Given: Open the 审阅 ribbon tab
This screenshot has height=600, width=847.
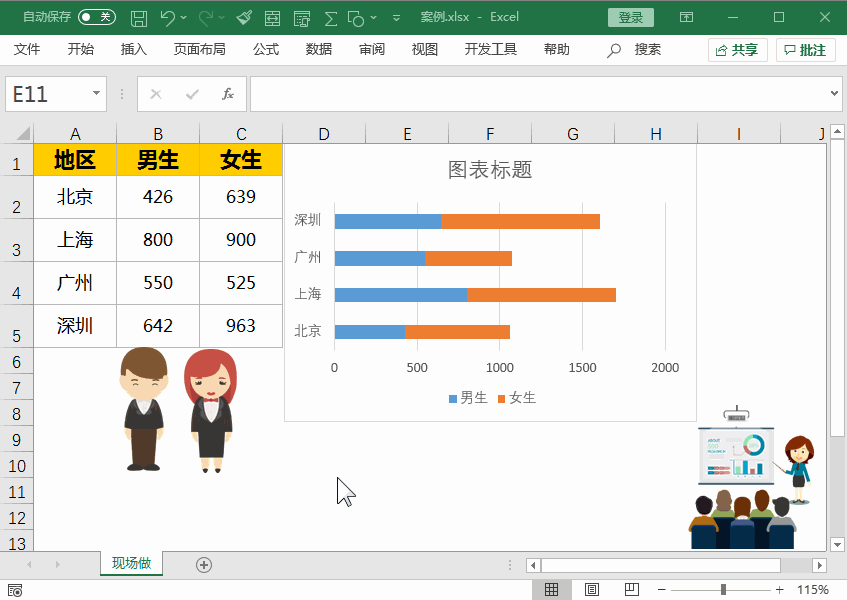Looking at the screenshot, I should tap(372, 50).
